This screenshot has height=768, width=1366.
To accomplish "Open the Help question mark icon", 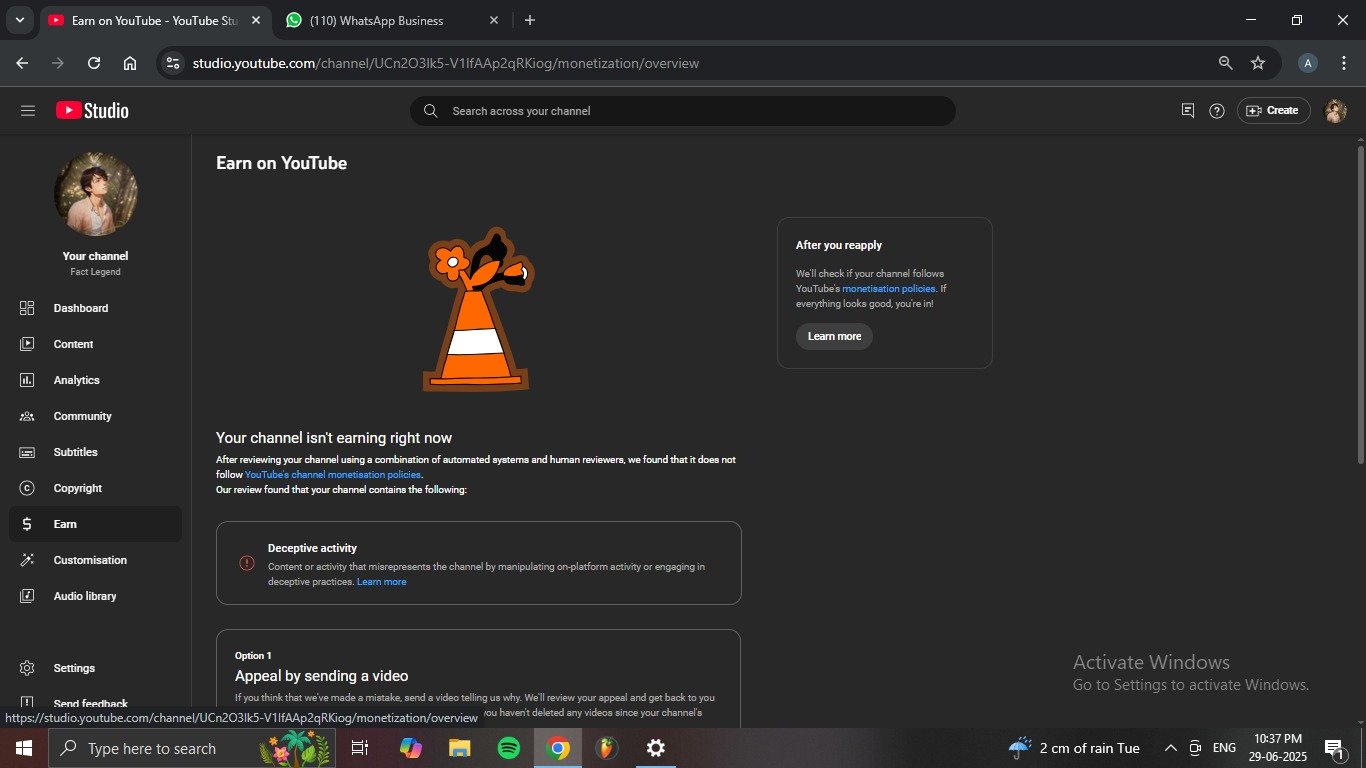I will pos(1217,111).
